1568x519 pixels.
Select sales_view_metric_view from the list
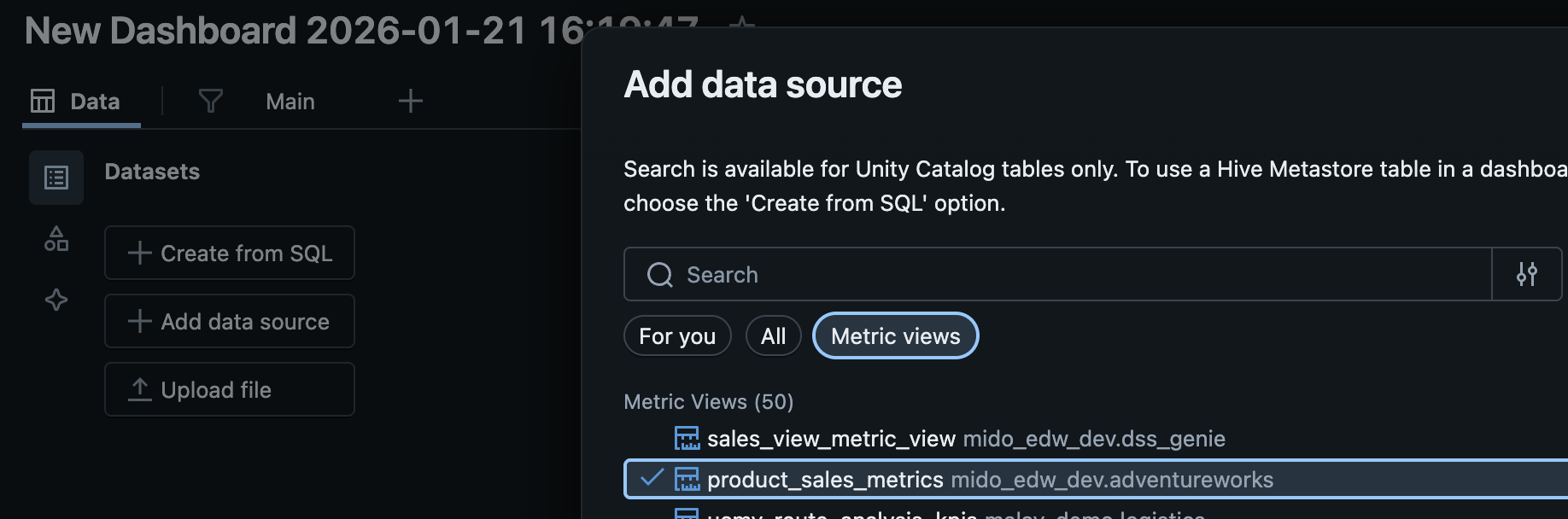830,439
